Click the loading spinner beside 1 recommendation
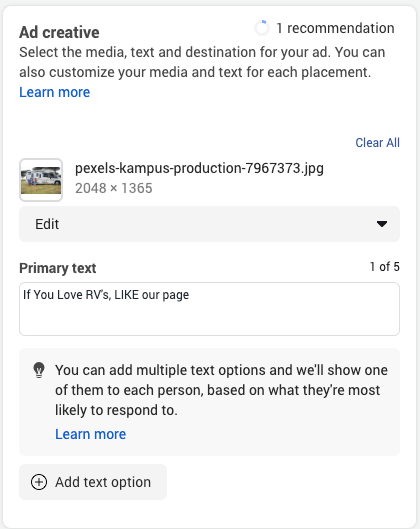Screen dimensions: 420x529 (x=262, y=28)
